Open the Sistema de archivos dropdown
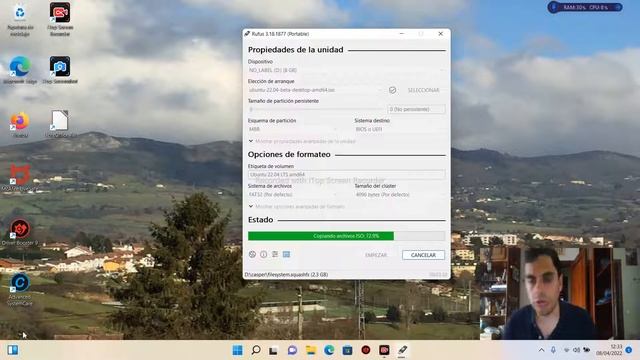Image resolution: width=640 pixels, height=360 pixels. 293,195
